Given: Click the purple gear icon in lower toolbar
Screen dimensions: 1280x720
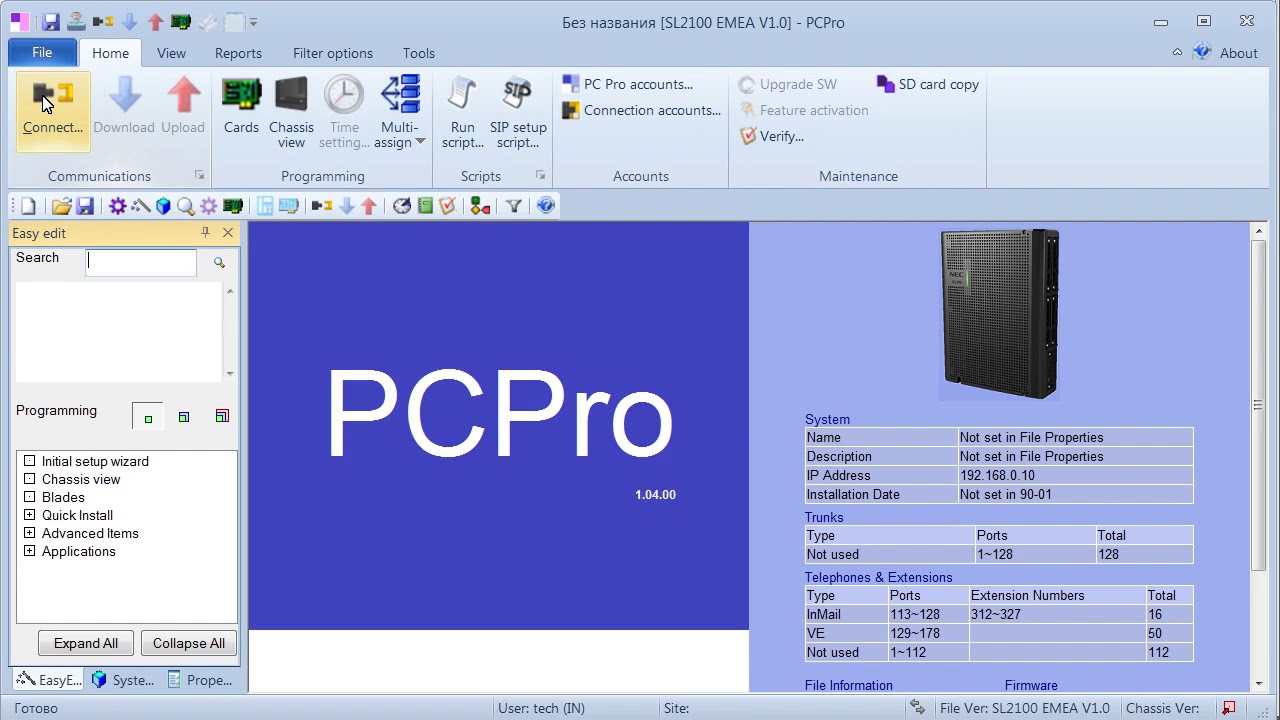Looking at the screenshot, I should (117, 206).
